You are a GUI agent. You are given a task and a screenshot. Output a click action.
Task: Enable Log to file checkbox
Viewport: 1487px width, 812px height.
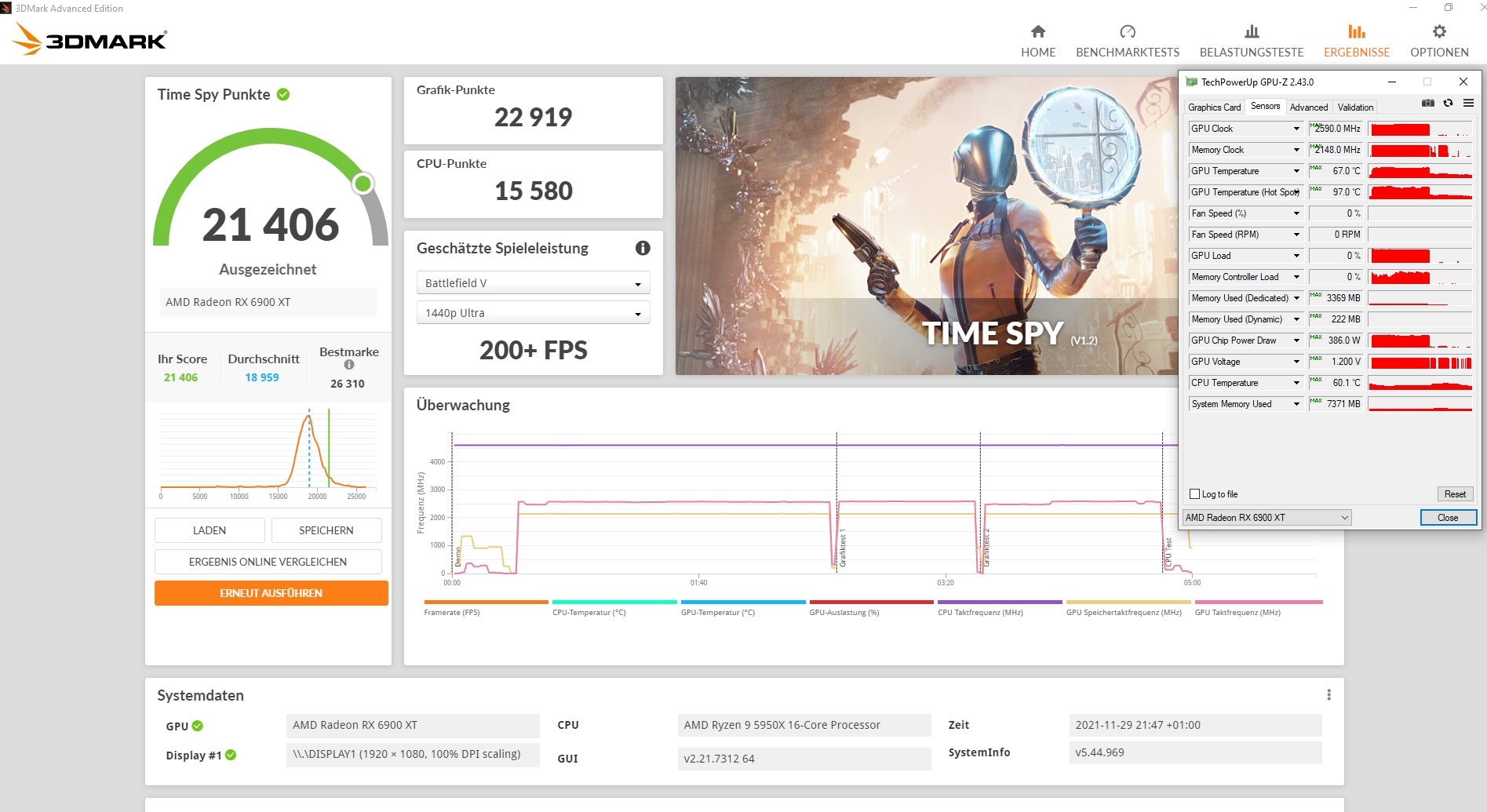(1195, 494)
